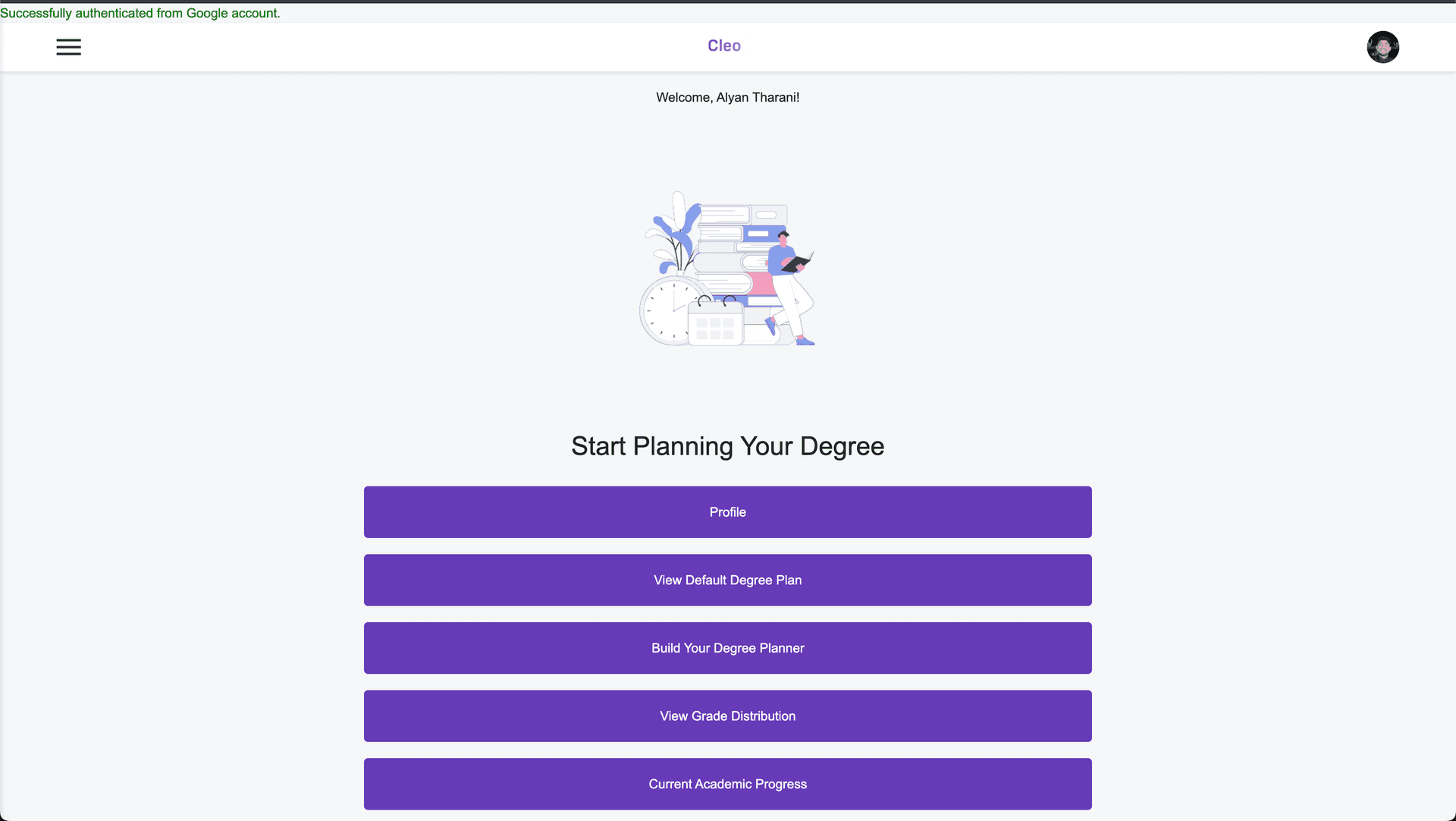Open View Default Degree Plan
Image resolution: width=1456 pixels, height=821 pixels.
(x=727, y=580)
